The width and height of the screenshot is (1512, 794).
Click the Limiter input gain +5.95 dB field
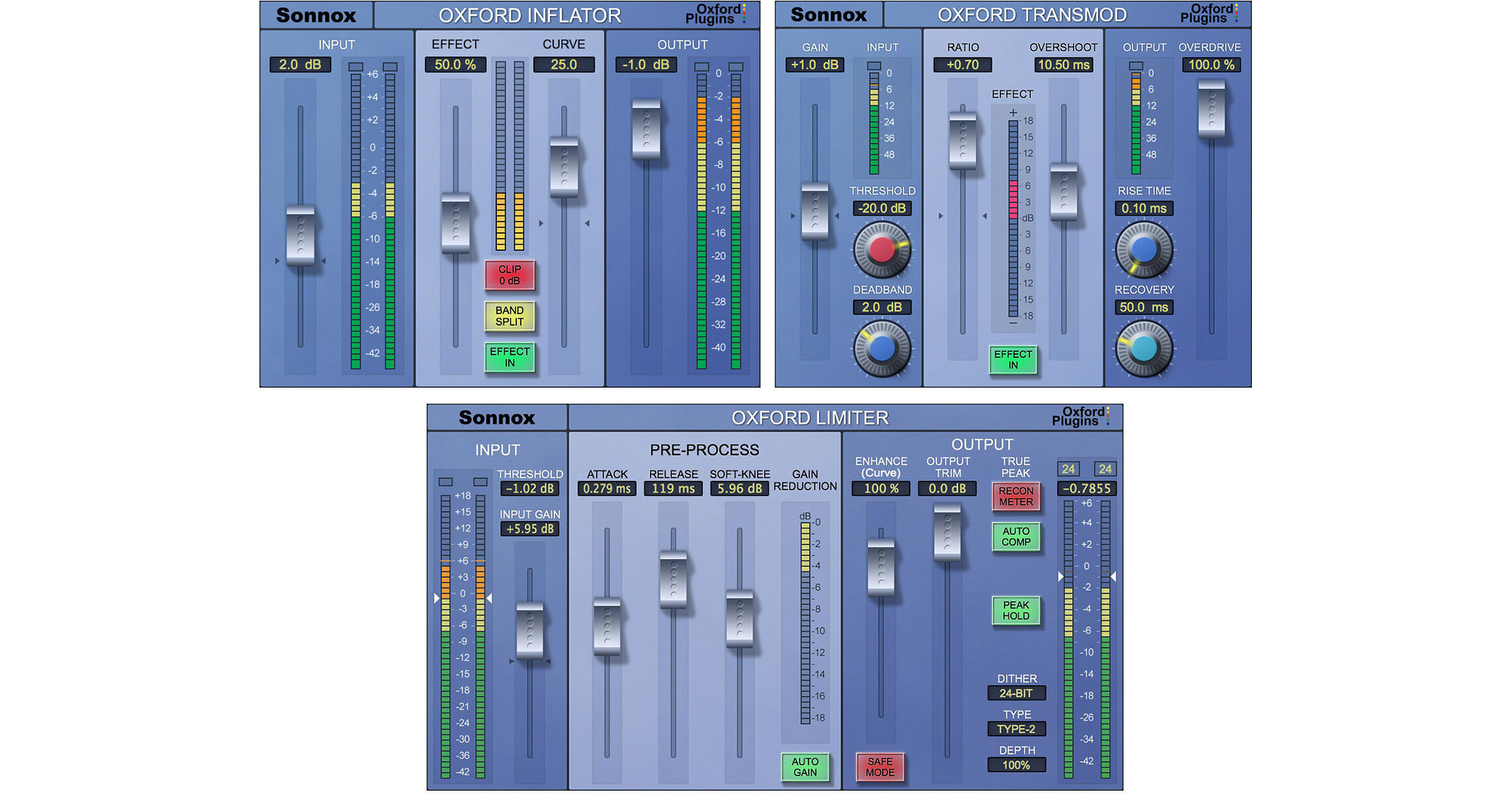click(x=529, y=529)
